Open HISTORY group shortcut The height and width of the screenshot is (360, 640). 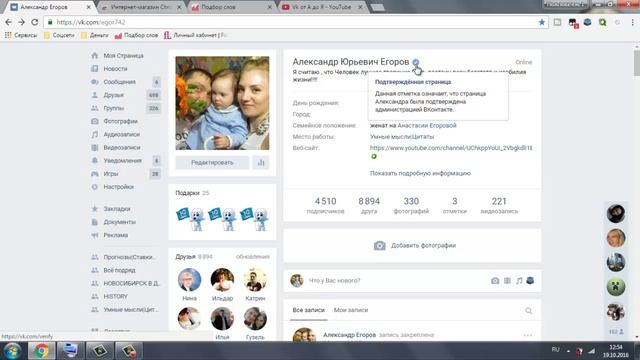[x=116, y=296]
